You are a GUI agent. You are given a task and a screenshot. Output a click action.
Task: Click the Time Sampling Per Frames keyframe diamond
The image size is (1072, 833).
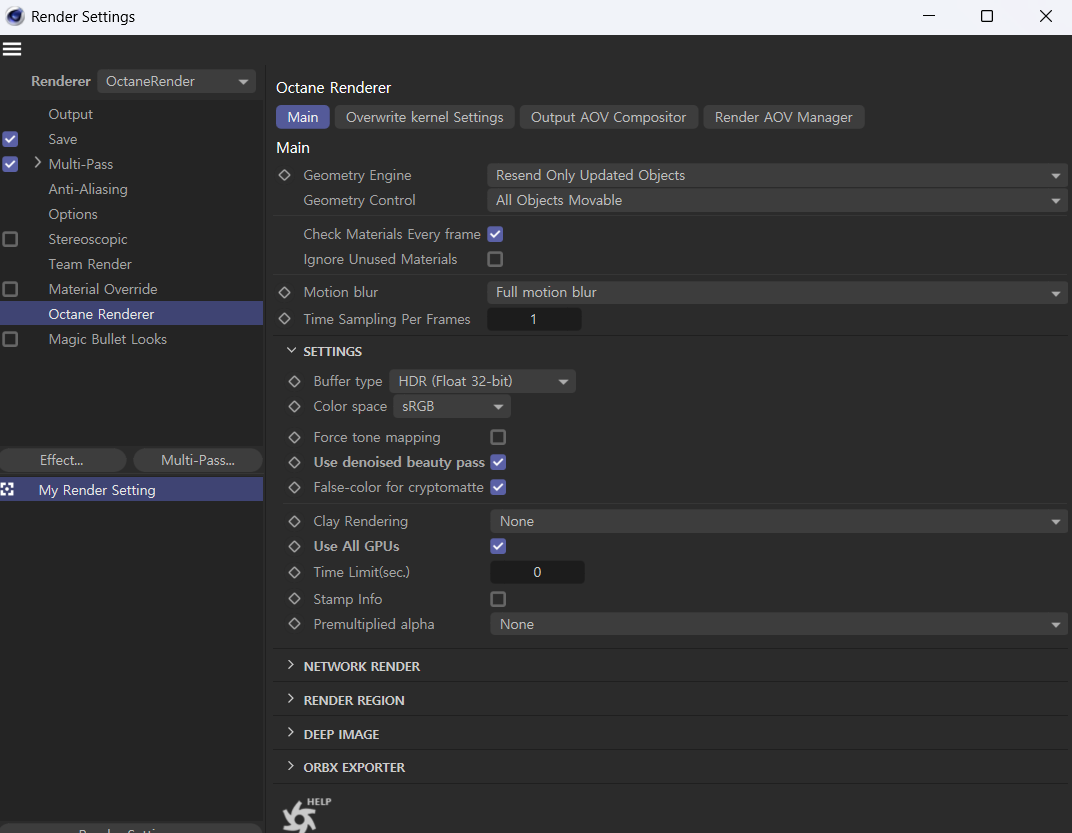tap(285, 319)
